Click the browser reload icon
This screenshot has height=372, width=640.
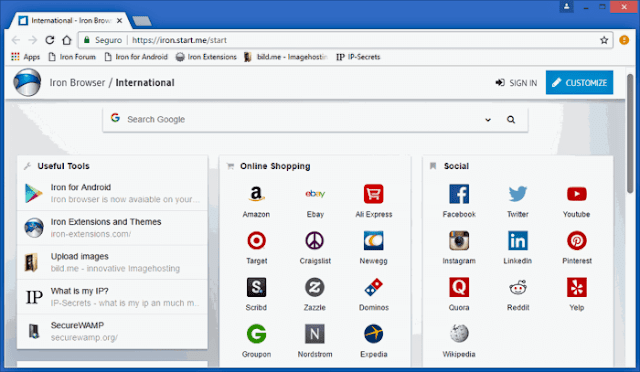49,40
